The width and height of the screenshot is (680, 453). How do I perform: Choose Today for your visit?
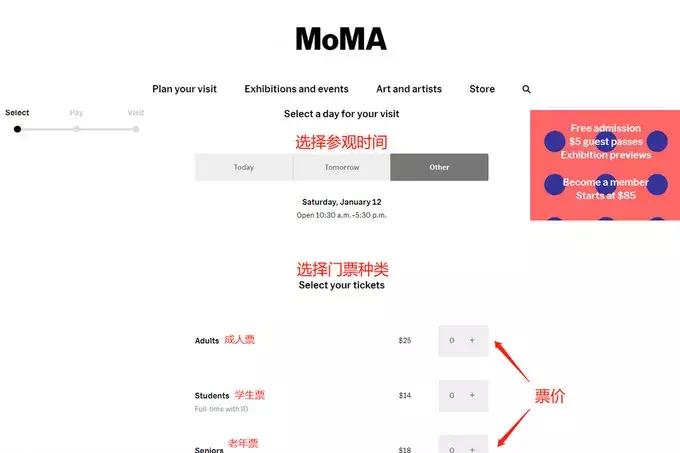click(244, 167)
